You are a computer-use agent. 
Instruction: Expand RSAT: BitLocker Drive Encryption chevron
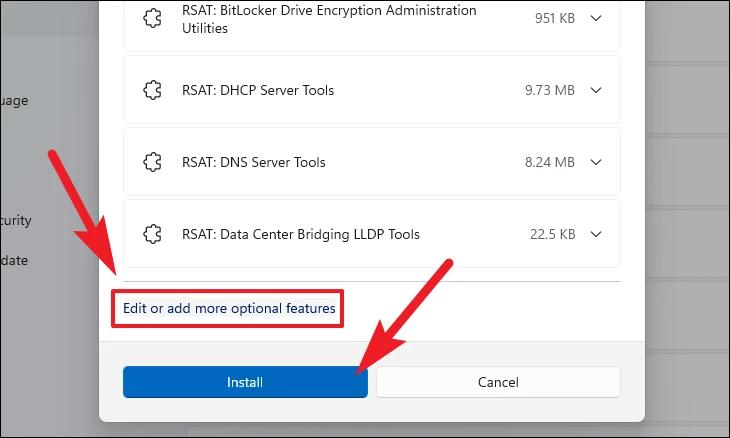(596, 18)
